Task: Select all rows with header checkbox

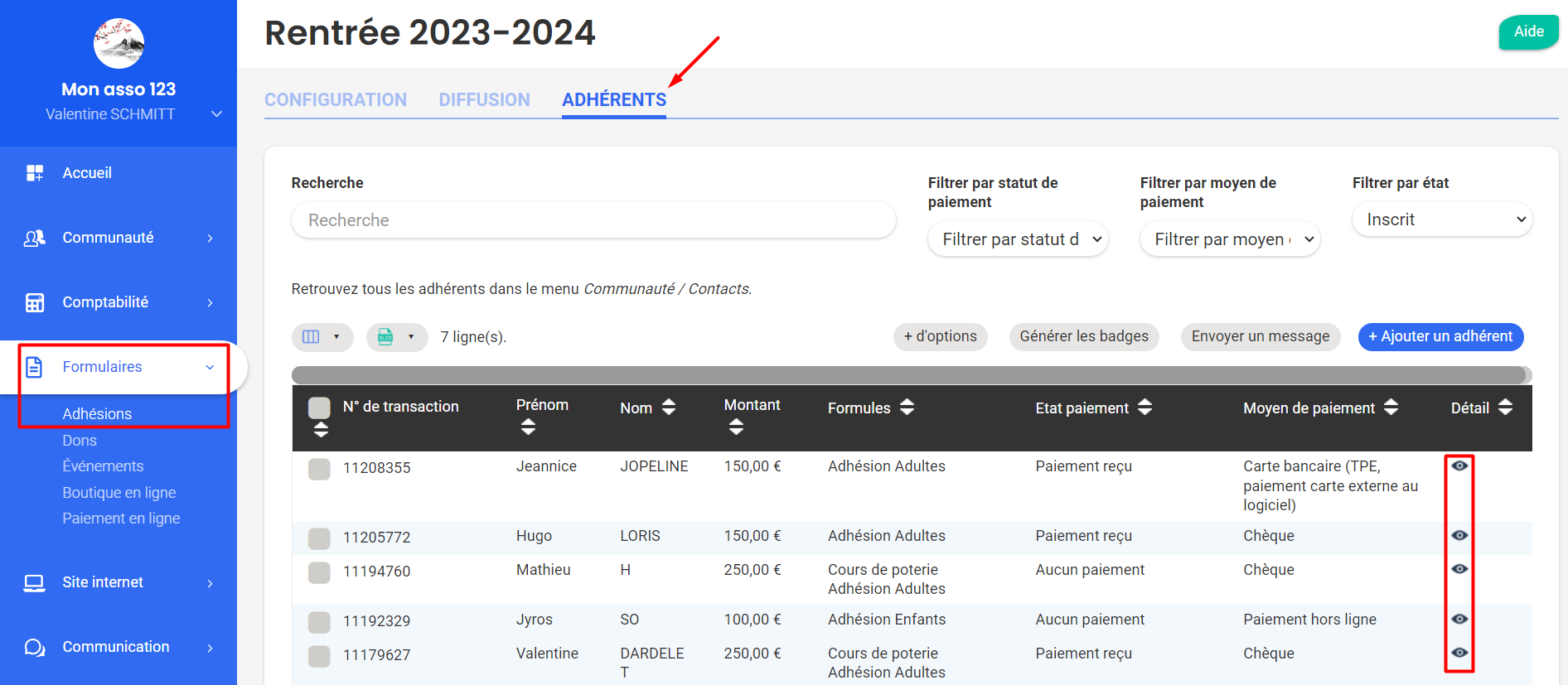Action: 319,408
